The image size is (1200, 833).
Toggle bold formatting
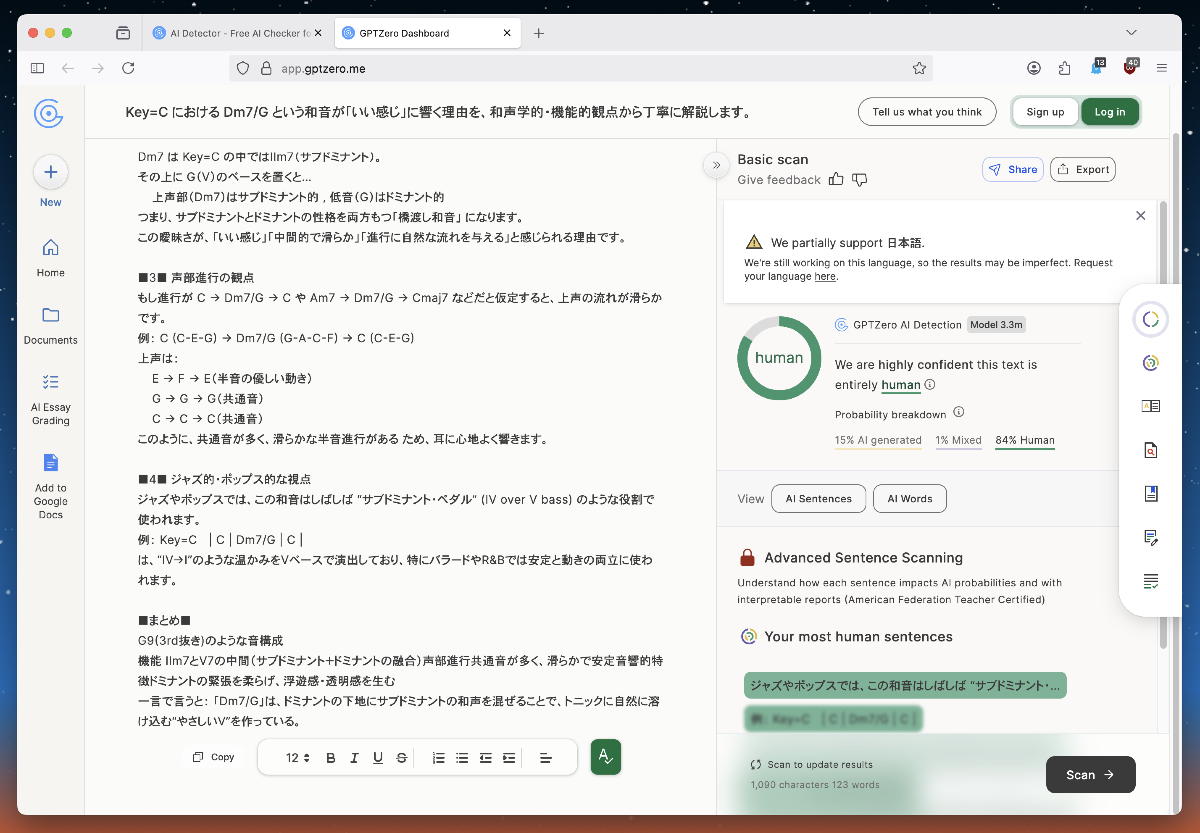coord(331,758)
